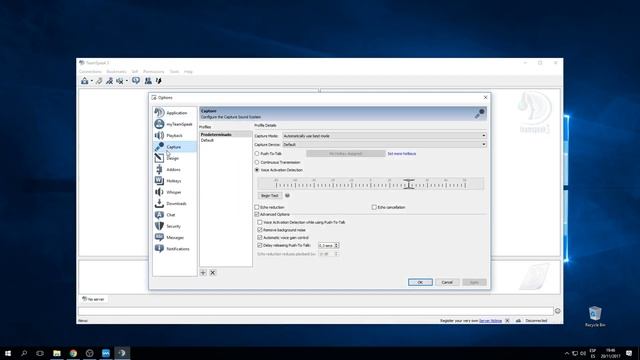This screenshot has width=640, height=360.
Task: Click the Contacts toolbar icon
Action: coord(148,81)
